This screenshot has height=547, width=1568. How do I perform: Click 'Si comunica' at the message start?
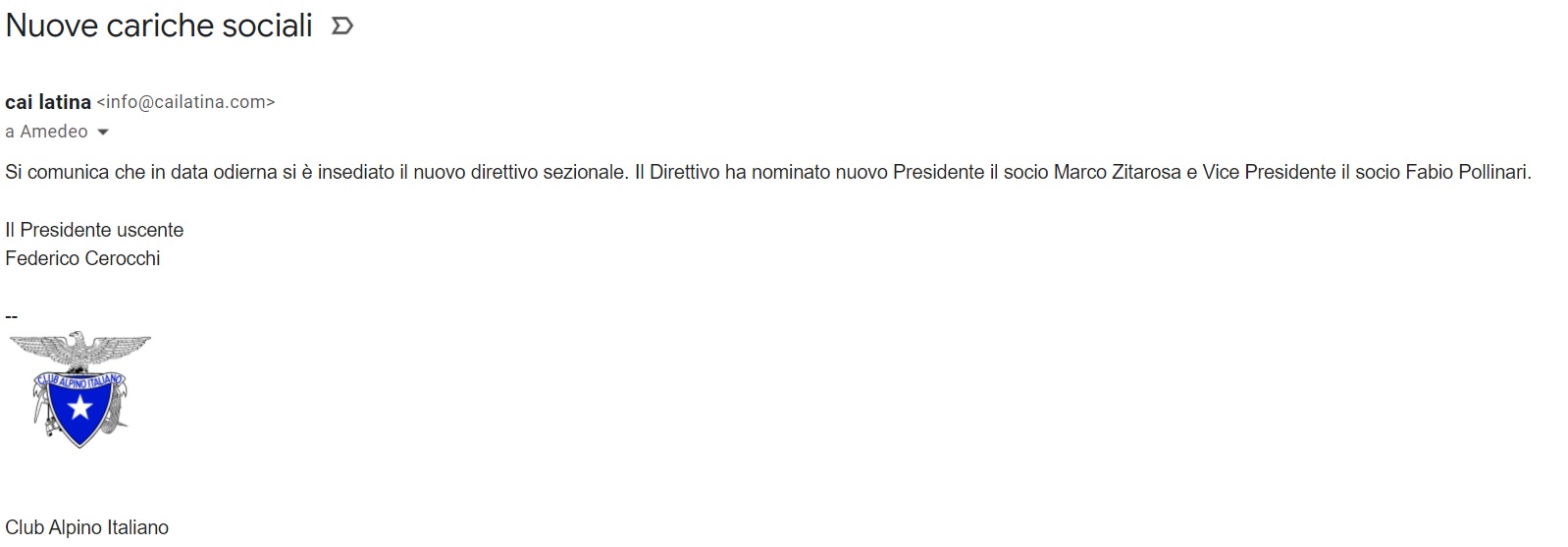coord(57,172)
